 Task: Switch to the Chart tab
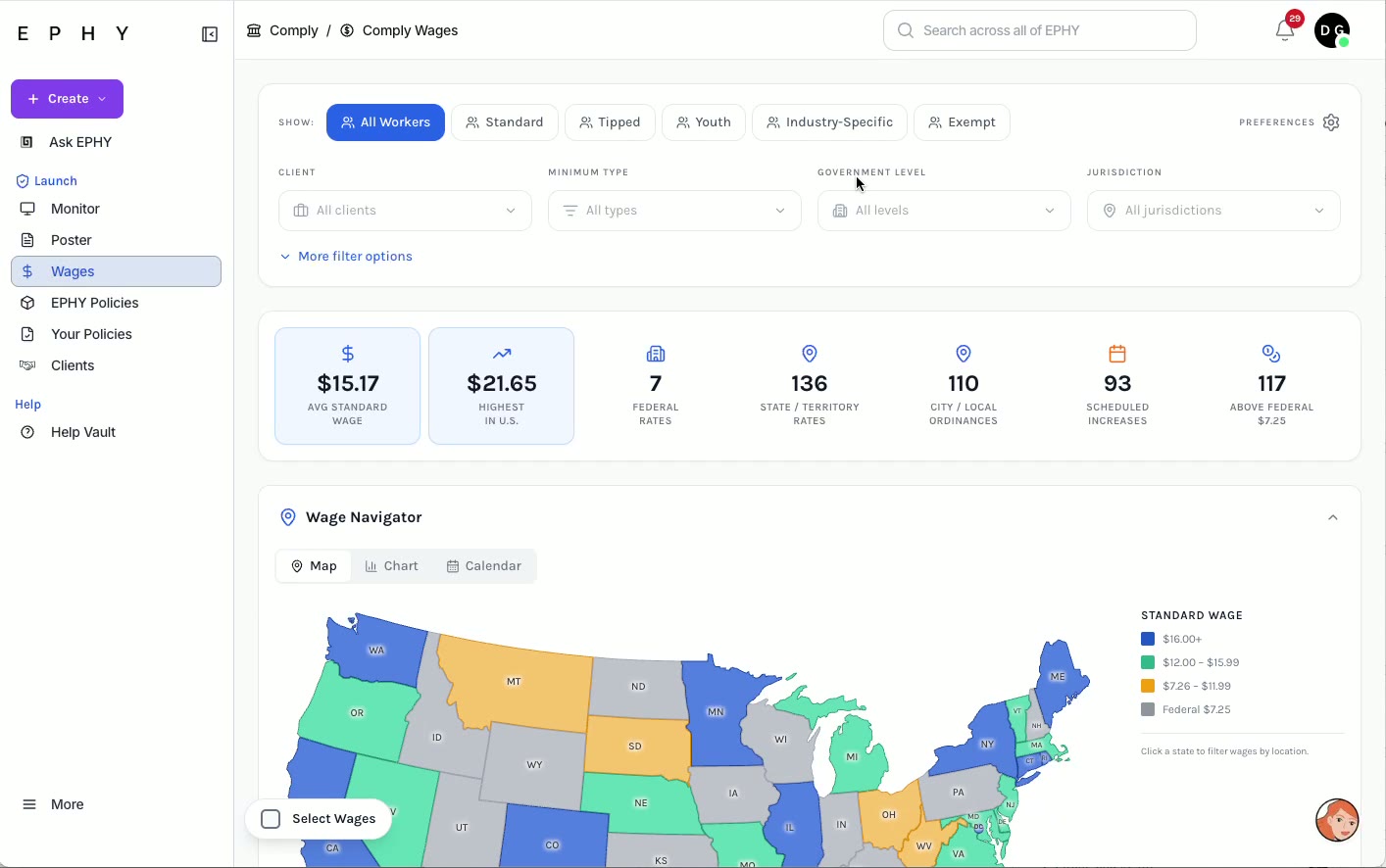(x=392, y=566)
